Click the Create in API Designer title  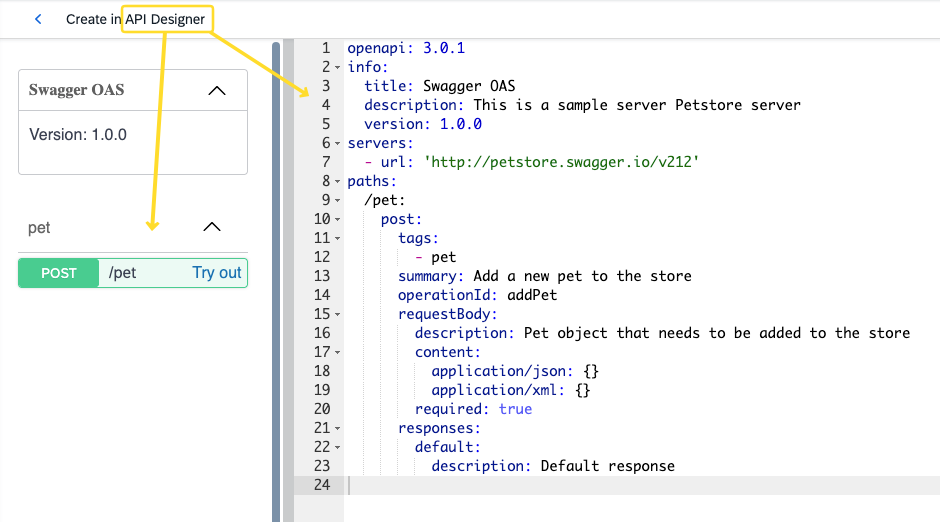[135, 19]
